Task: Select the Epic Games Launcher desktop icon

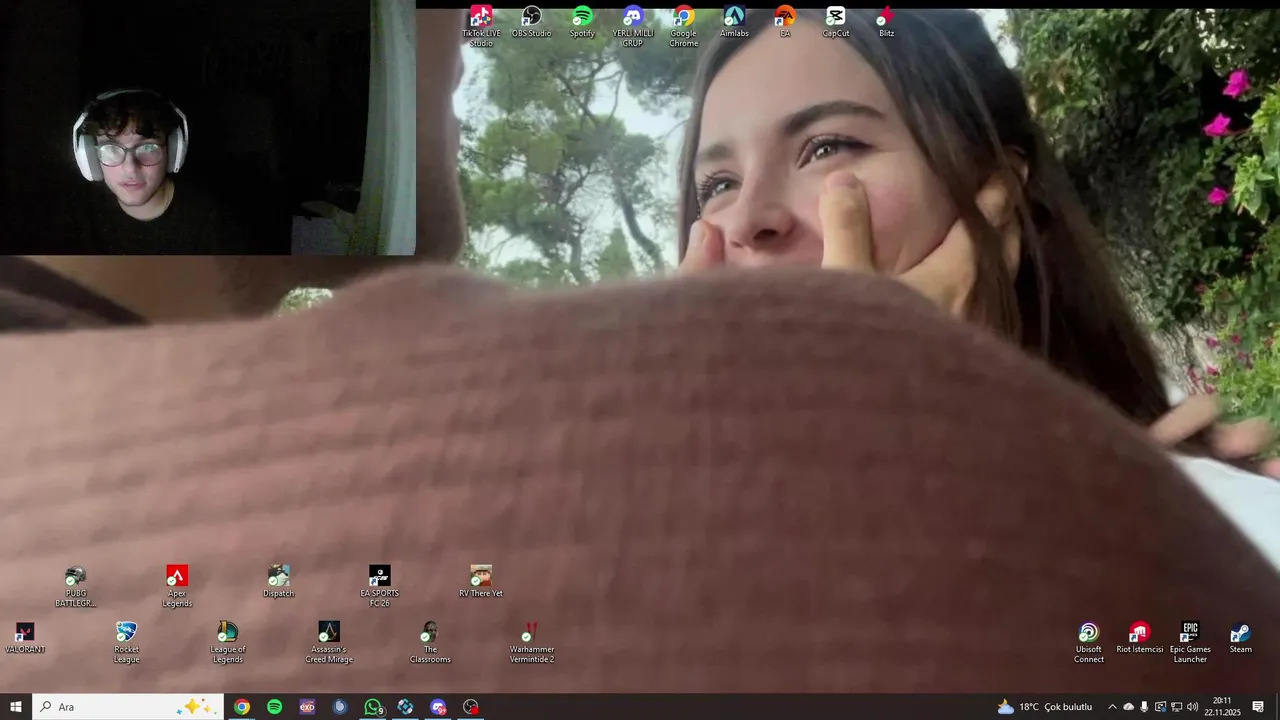Action: 1190,643
